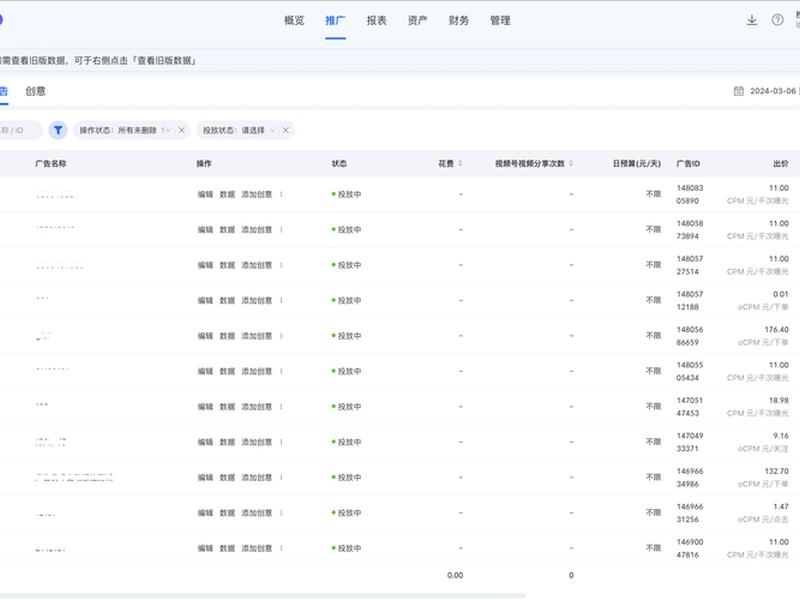The width and height of the screenshot is (800, 600).
Task: Click 数据 for ad 148058 73894
Action: [x=227, y=230]
